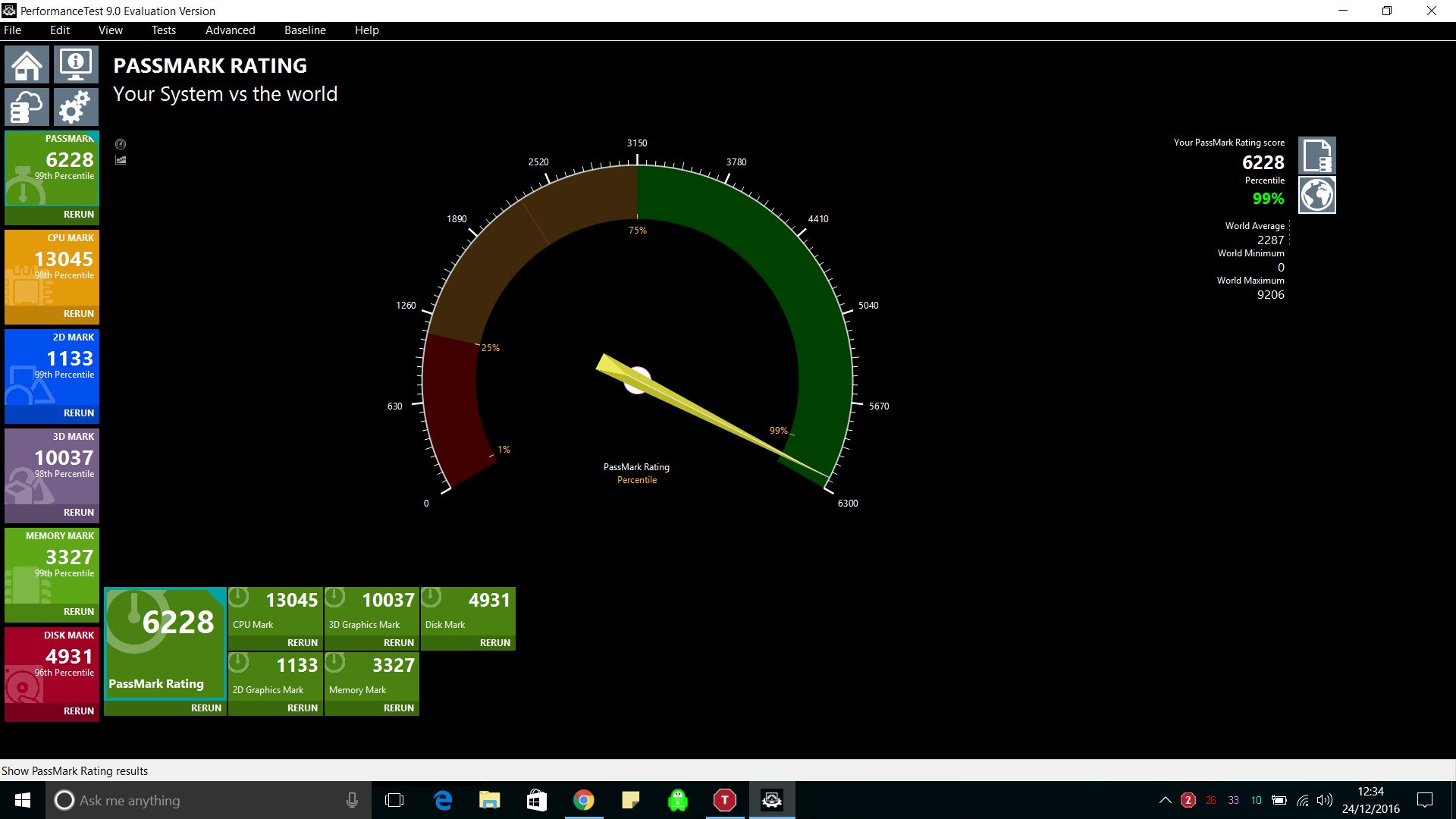Select the bottom 3D Graphics Mark tile
The height and width of the screenshot is (819, 1456).
[372, 611]
